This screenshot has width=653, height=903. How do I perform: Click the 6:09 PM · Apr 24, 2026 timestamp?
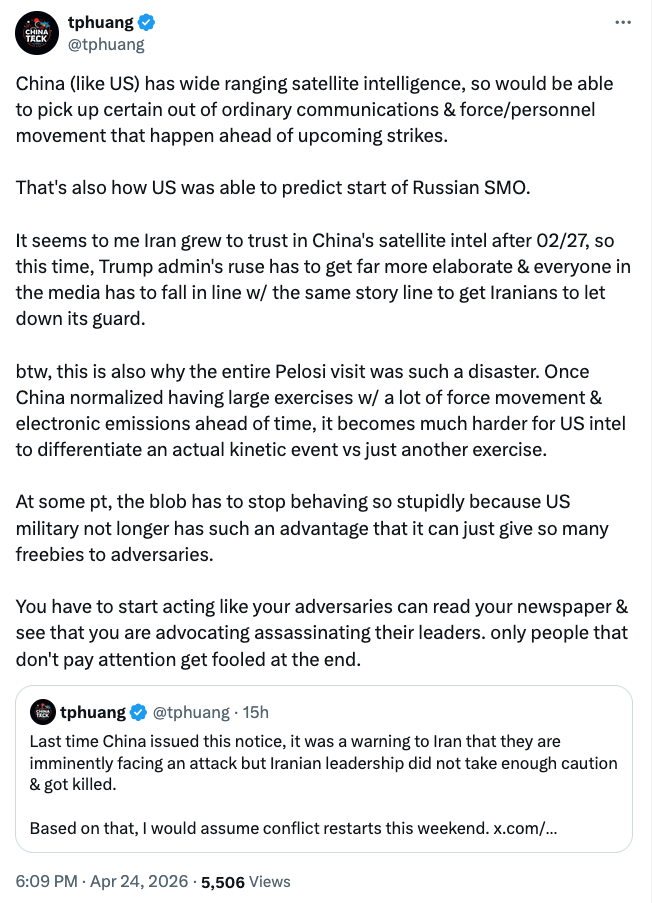coord(103,881)
